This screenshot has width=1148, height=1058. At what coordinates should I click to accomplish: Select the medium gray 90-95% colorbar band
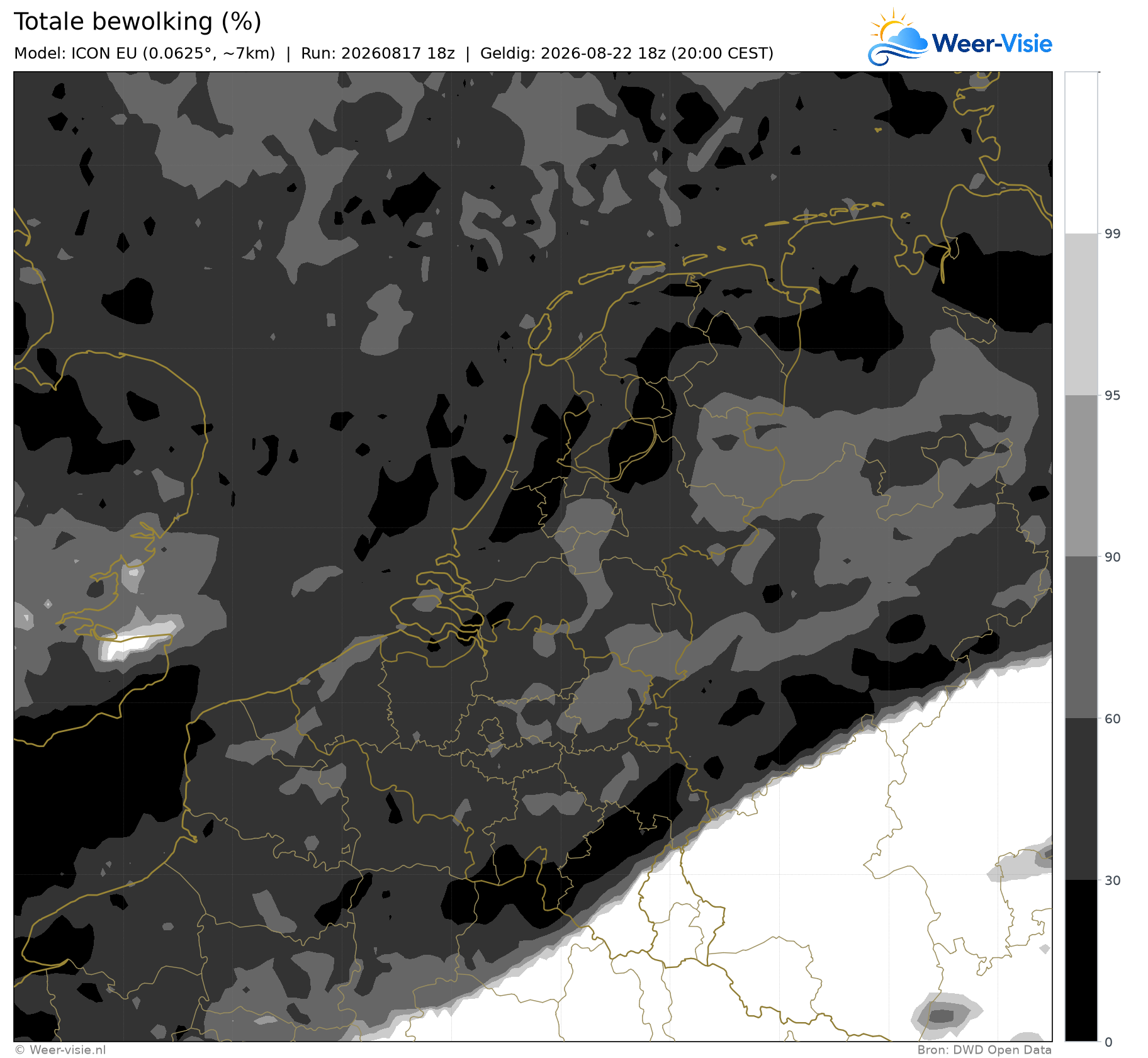point(1081,476)
